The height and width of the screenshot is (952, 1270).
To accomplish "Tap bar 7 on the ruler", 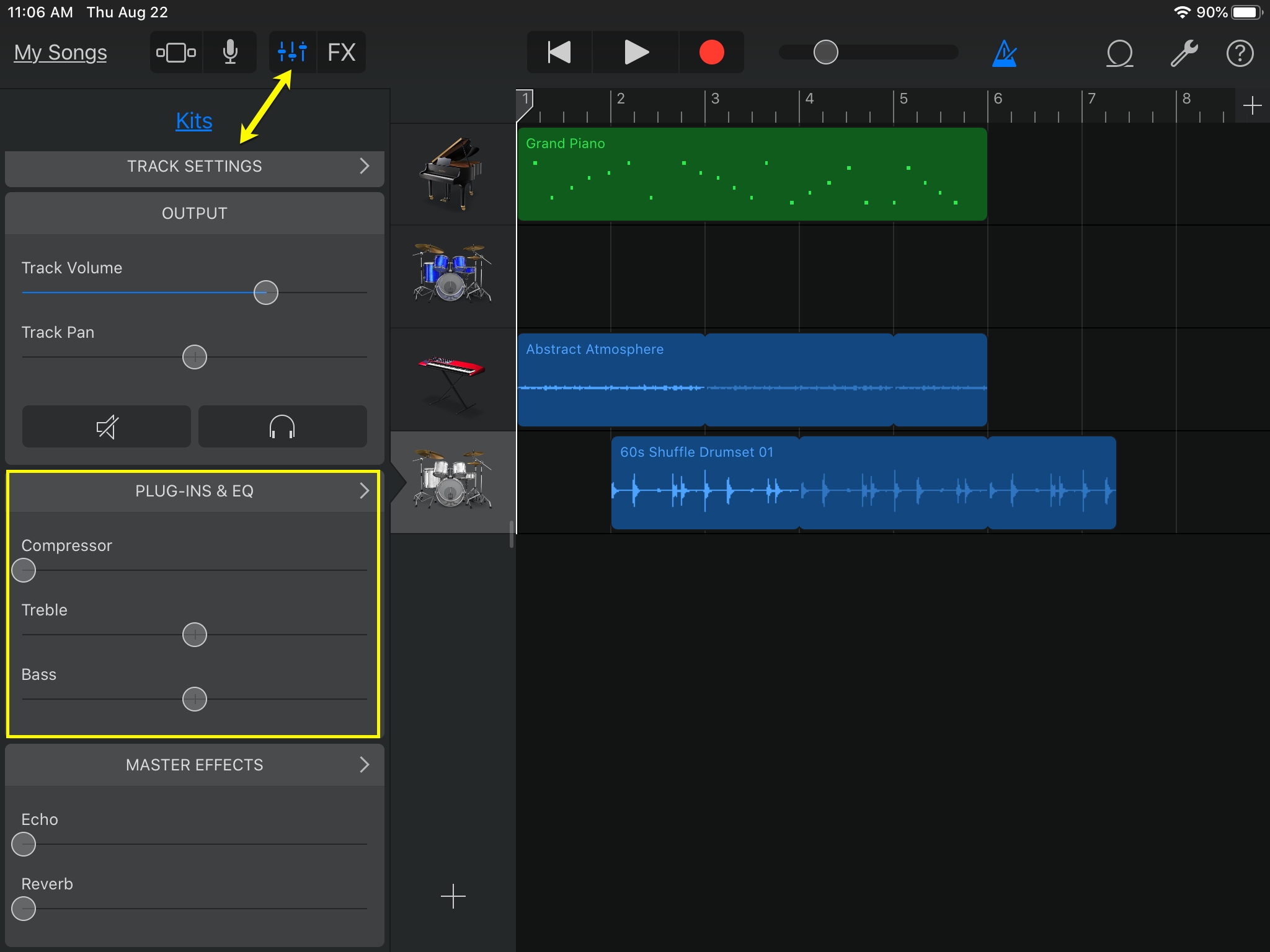I will click(x=1092, y=99).
